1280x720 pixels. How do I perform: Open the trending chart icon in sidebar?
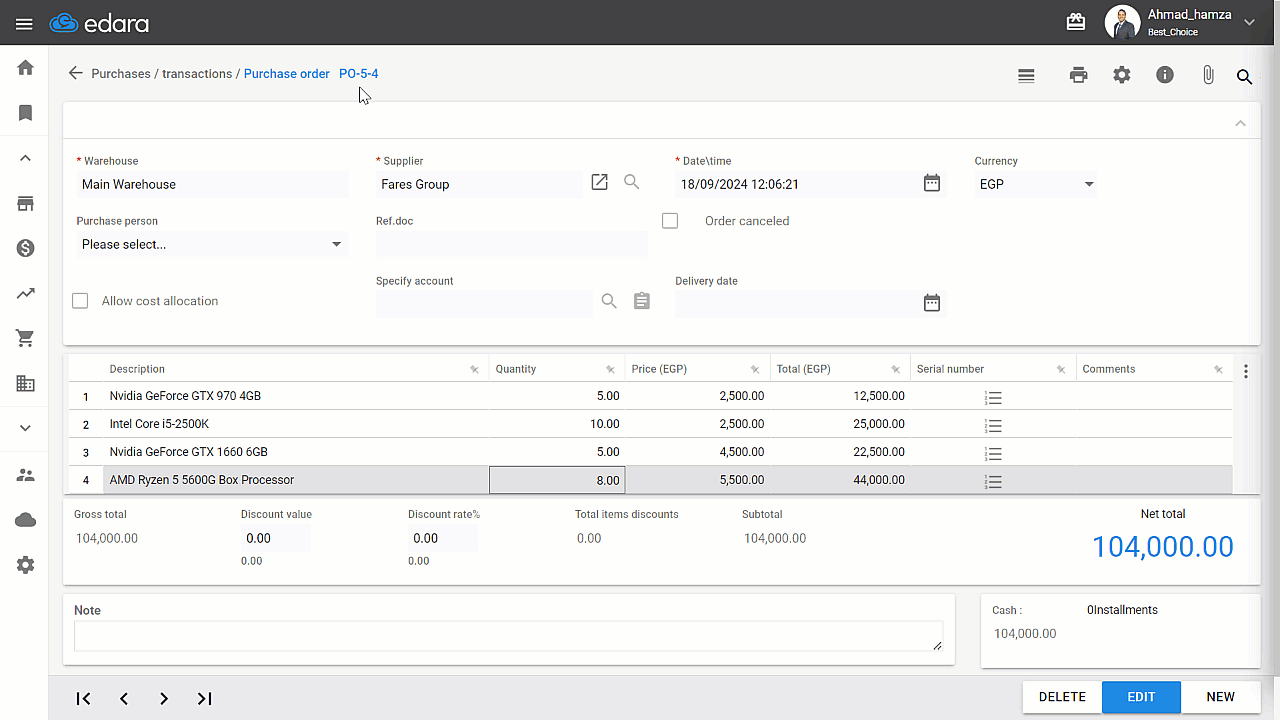click(26, 293)
